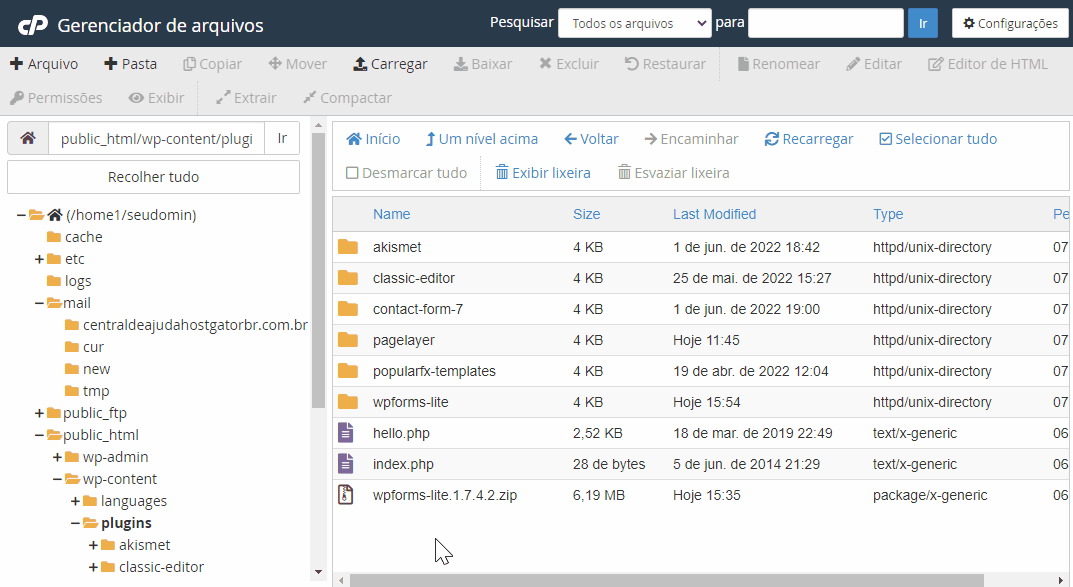The height and width of the screenshot is (587, 1073).
Task: Select the wpforms-lite folder icon in list
Action: 348,402
